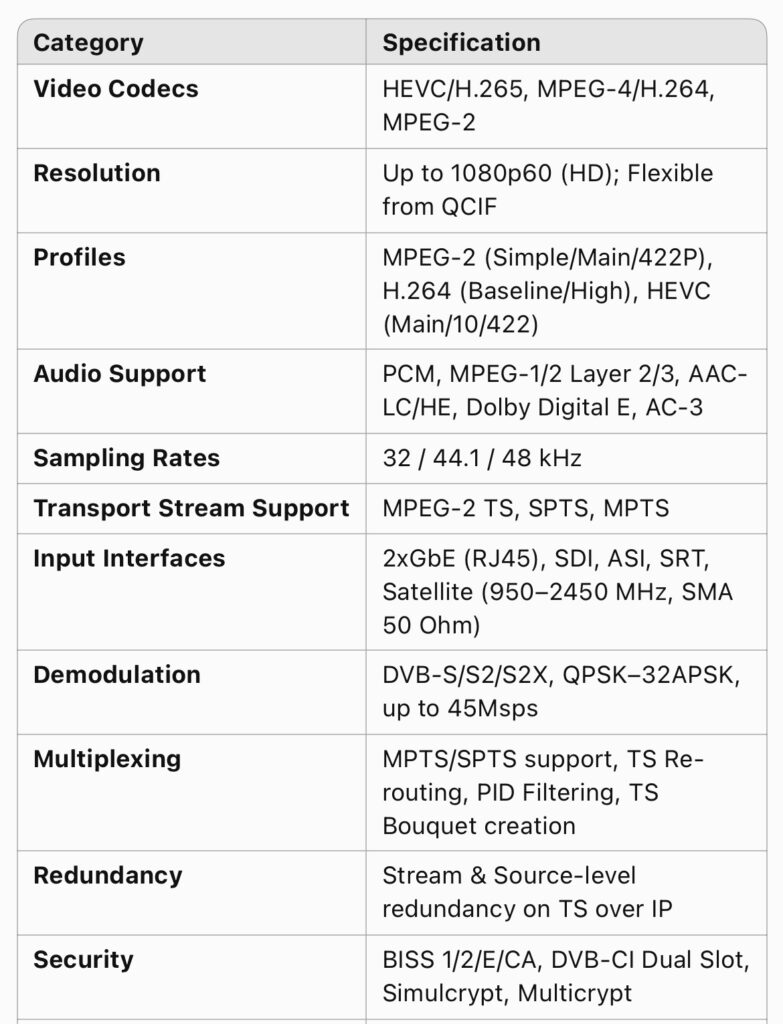Click the Audio Support row label
The height and width of the screenshot is (1024, 783).
(x=120, y=374)
